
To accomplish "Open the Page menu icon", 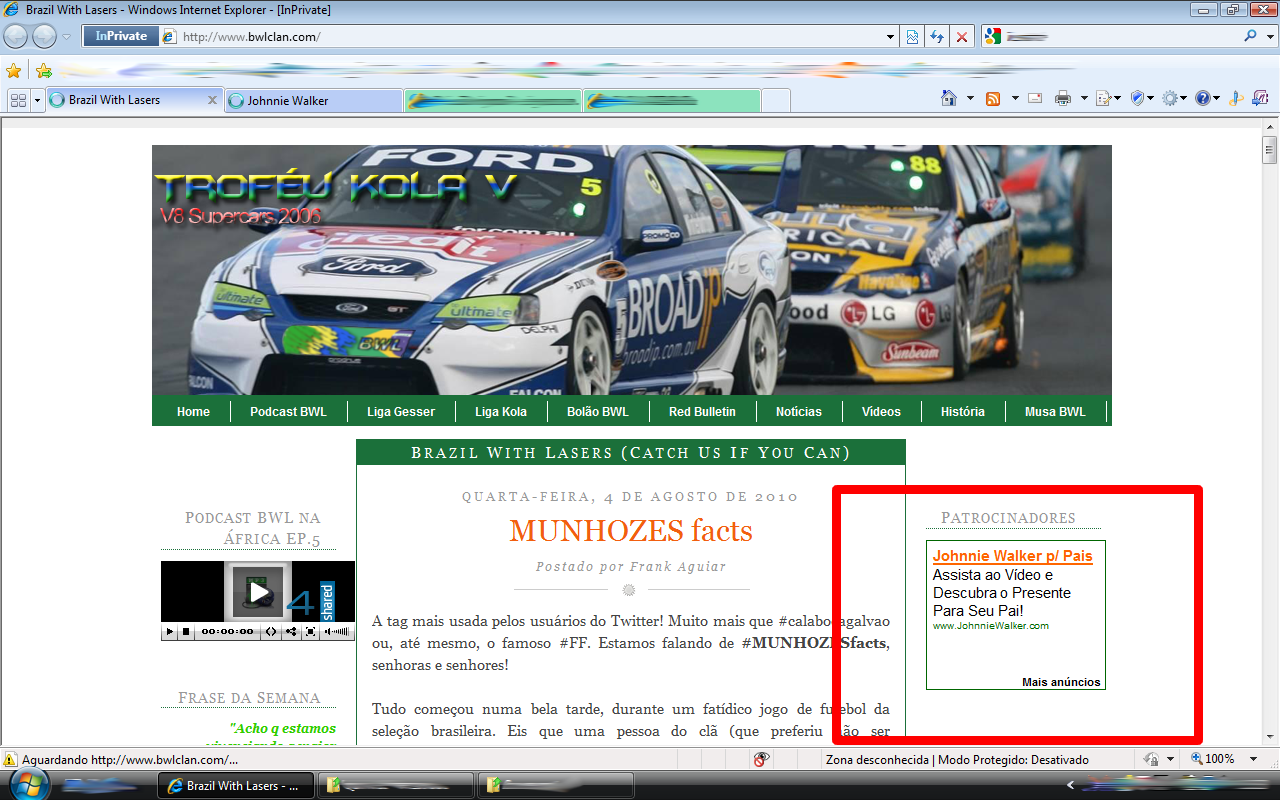I will (x=1108, y=98).
